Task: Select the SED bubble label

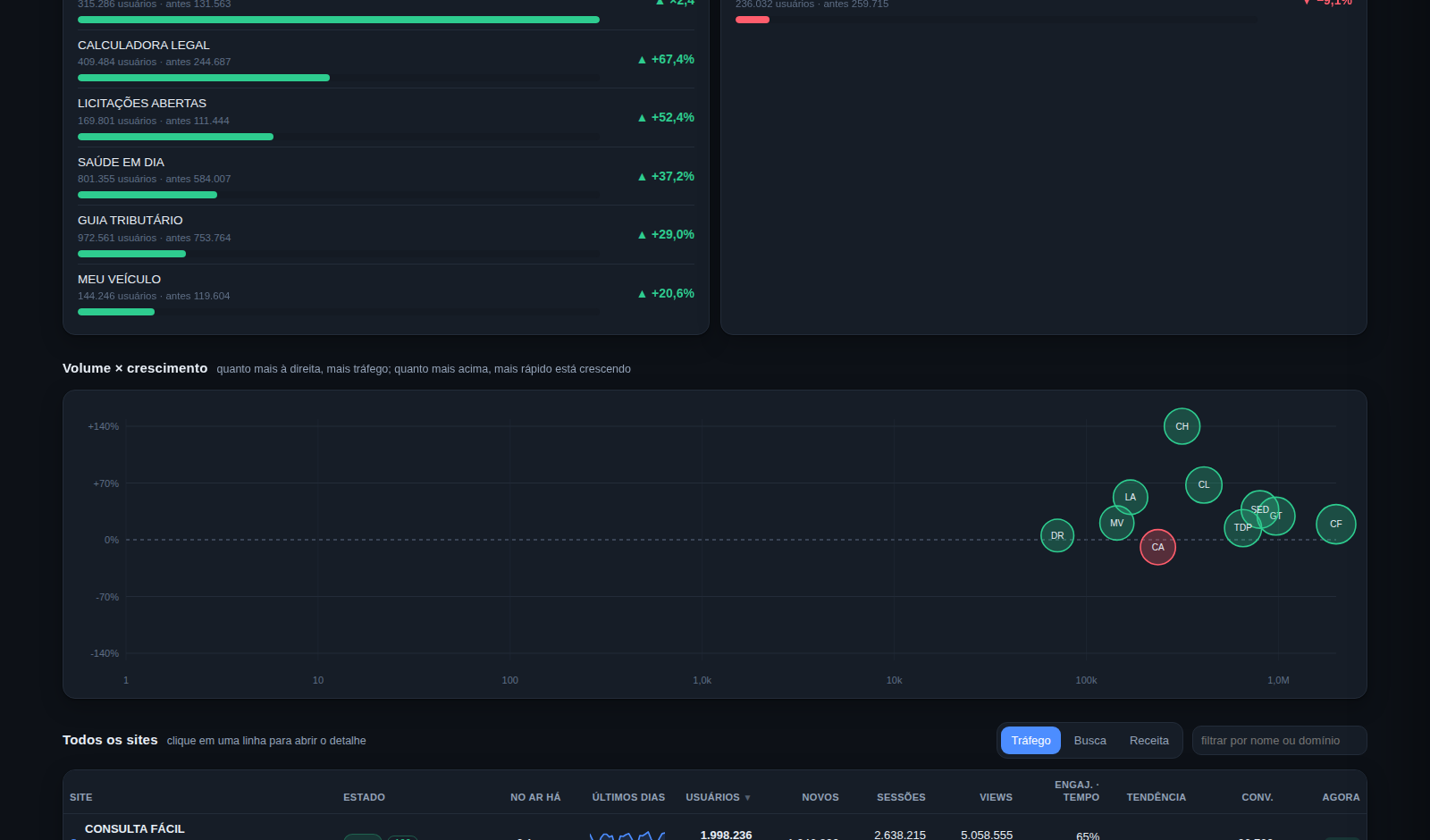Action: coord(1259,509)
